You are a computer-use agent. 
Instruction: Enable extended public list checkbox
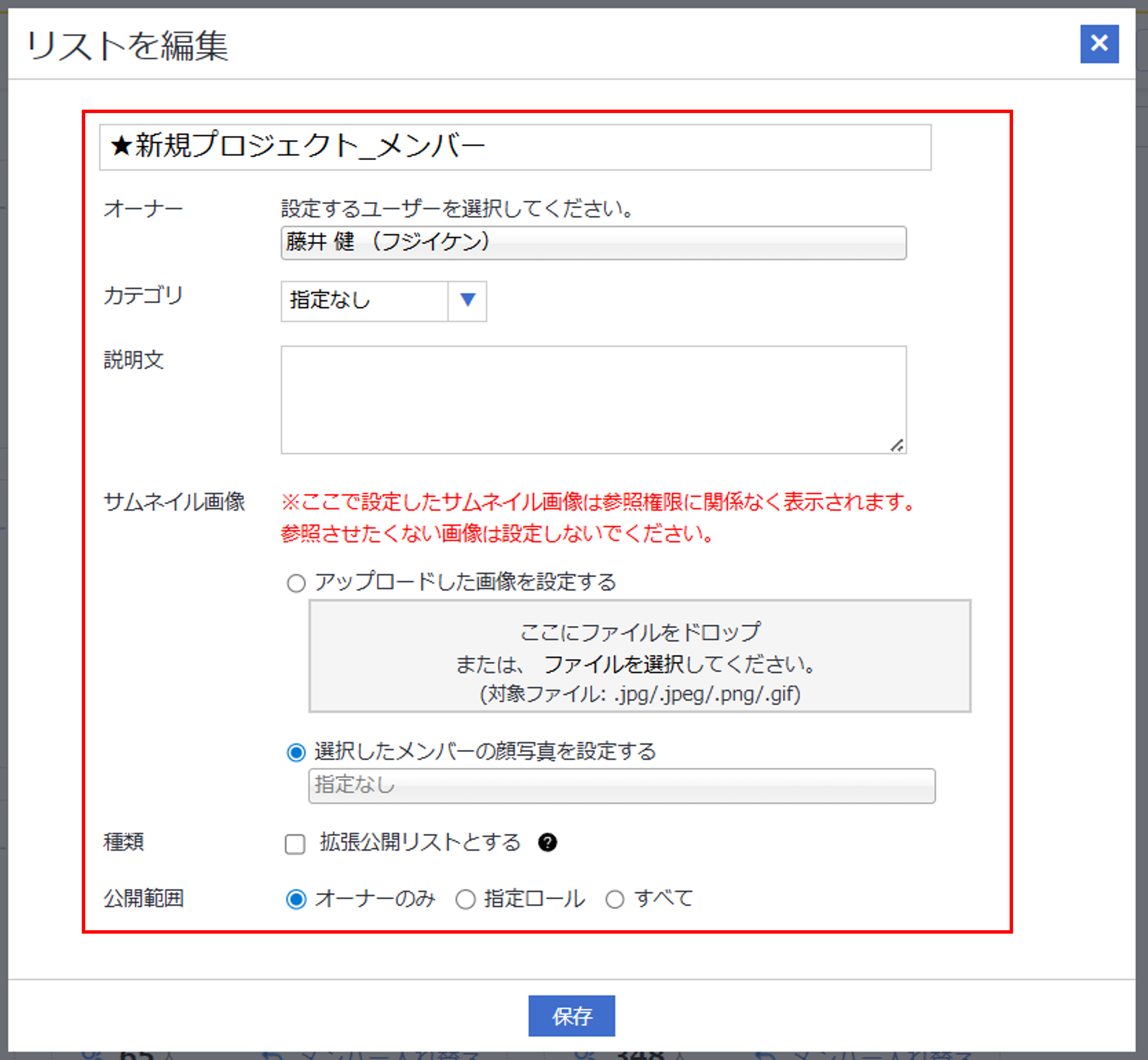(x=295, y=844)
